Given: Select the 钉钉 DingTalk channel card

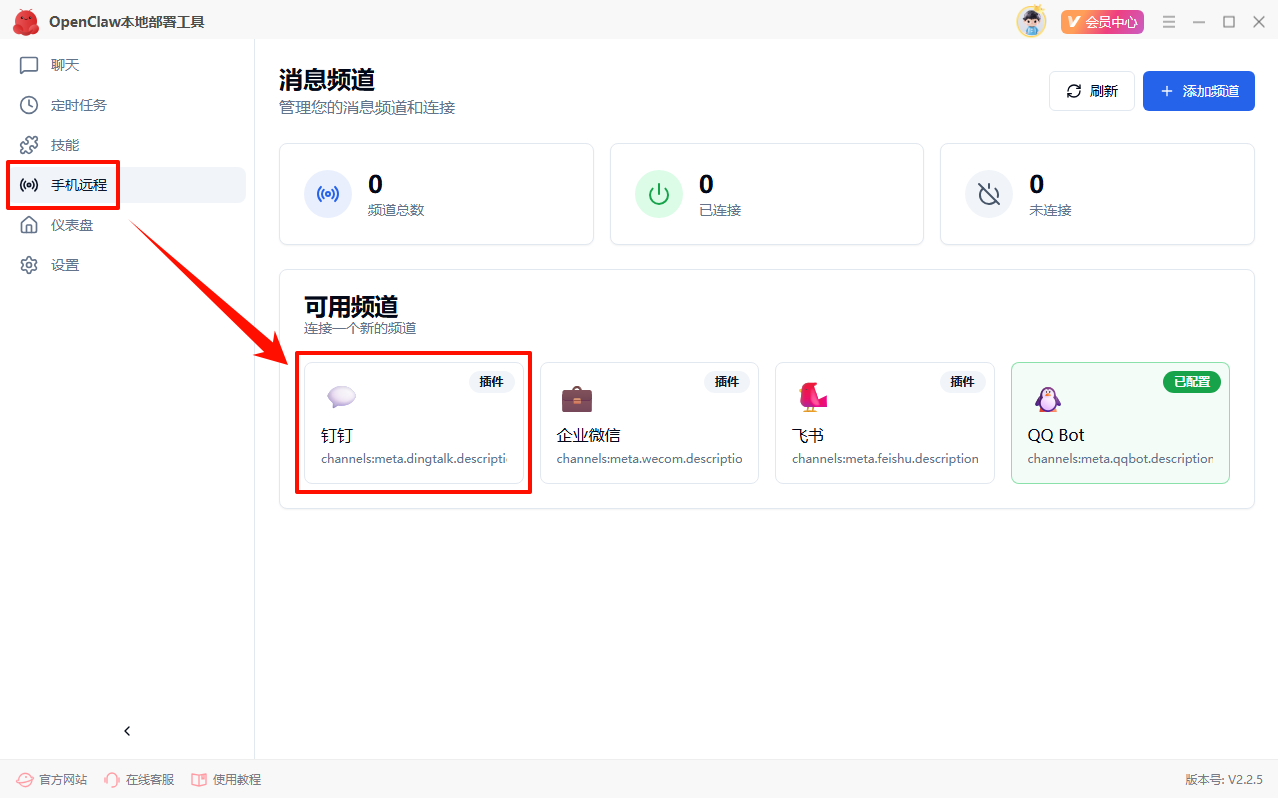Looking at the screenshot, I should pyautogui.click(x=413, y=423).
